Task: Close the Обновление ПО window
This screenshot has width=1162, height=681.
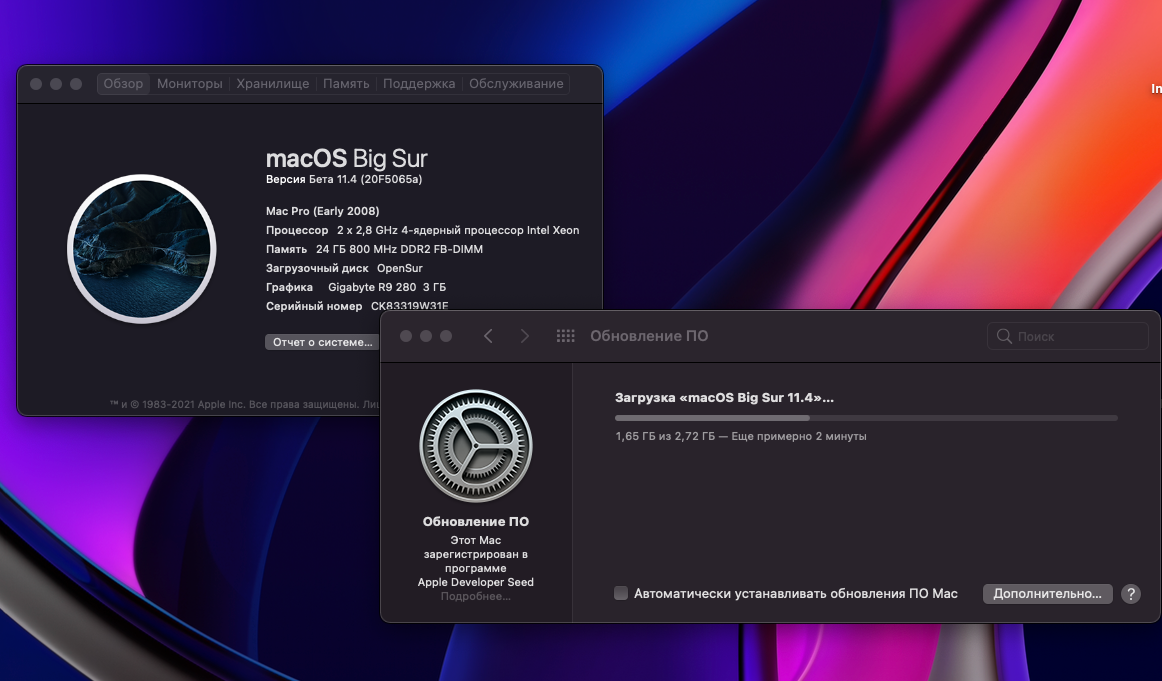Action: tap(405, 336)
